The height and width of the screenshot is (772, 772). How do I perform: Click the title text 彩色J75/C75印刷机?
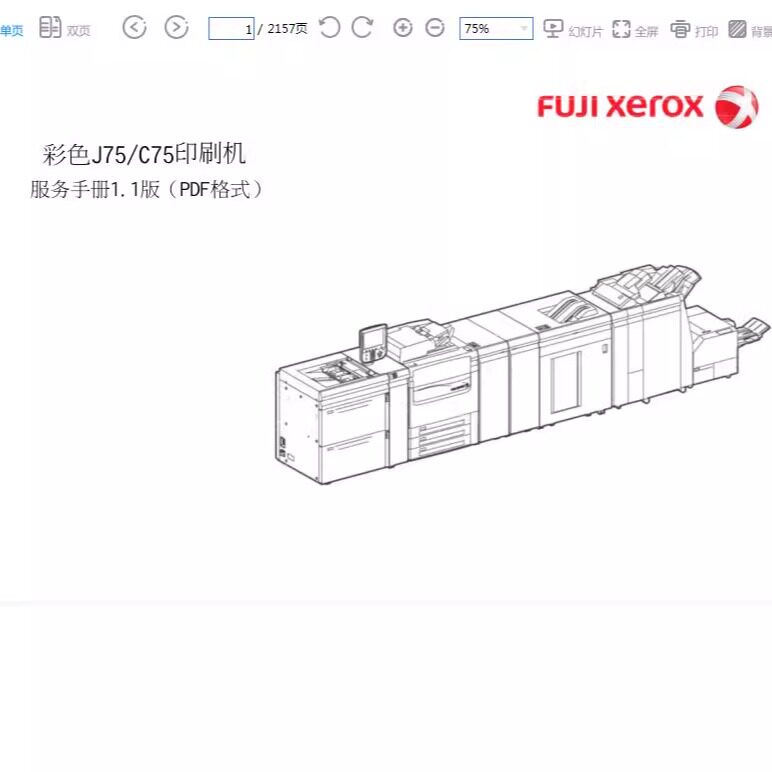[x=144, y=154]
